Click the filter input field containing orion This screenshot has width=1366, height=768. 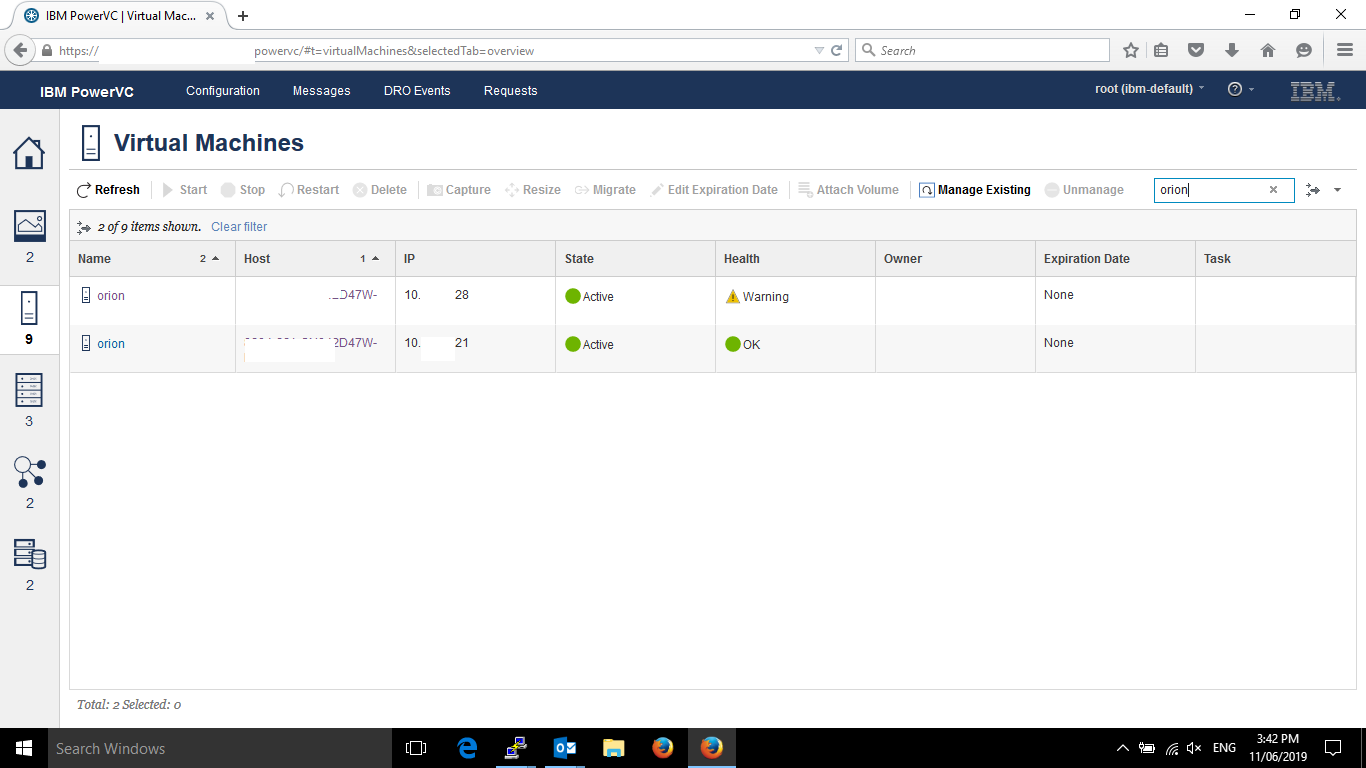1210,190
